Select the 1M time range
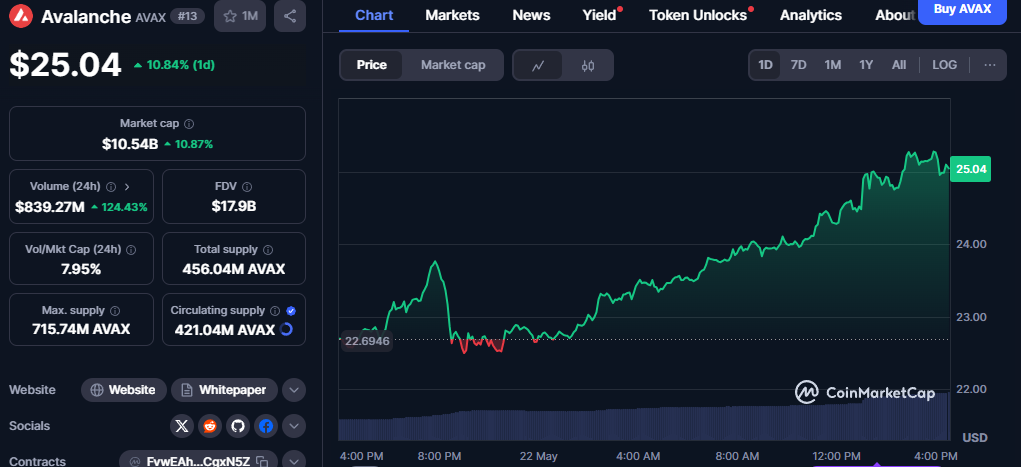This screenshot has height=467, width=1021. coord(832,65)
